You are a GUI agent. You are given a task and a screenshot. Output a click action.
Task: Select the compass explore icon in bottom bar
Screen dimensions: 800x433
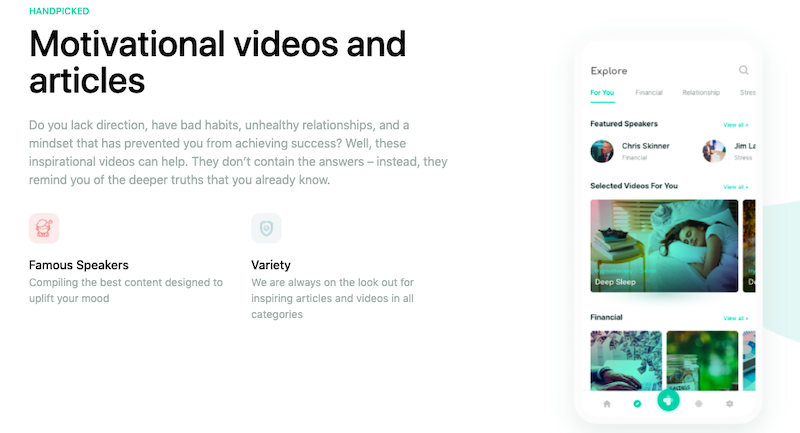637,403
